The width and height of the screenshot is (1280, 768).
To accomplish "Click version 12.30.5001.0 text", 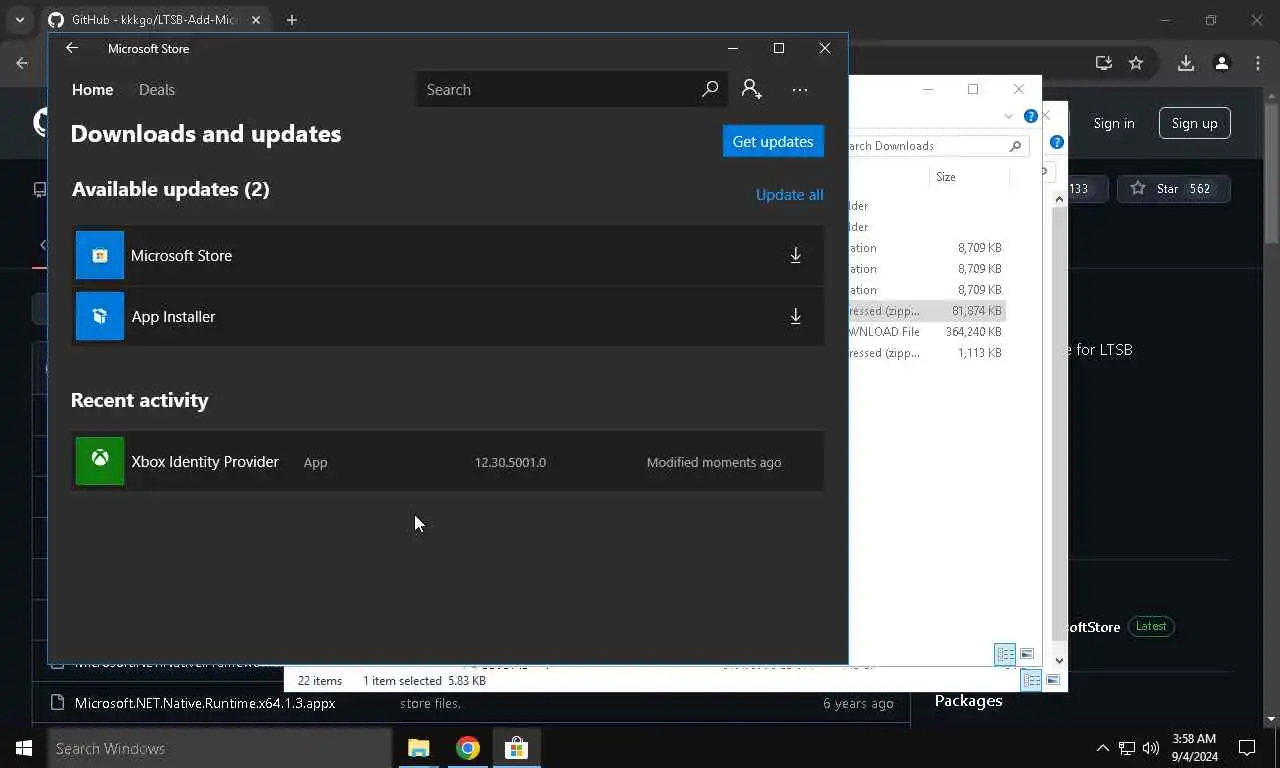I will [x=510, y=462].
